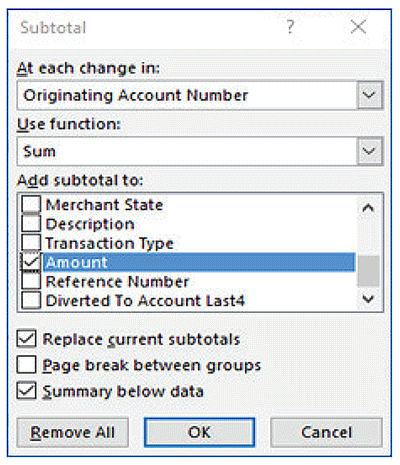Screen dimensions: 400x465
Task: Check the Reference Number checkbox
Action: coord(31,282)
